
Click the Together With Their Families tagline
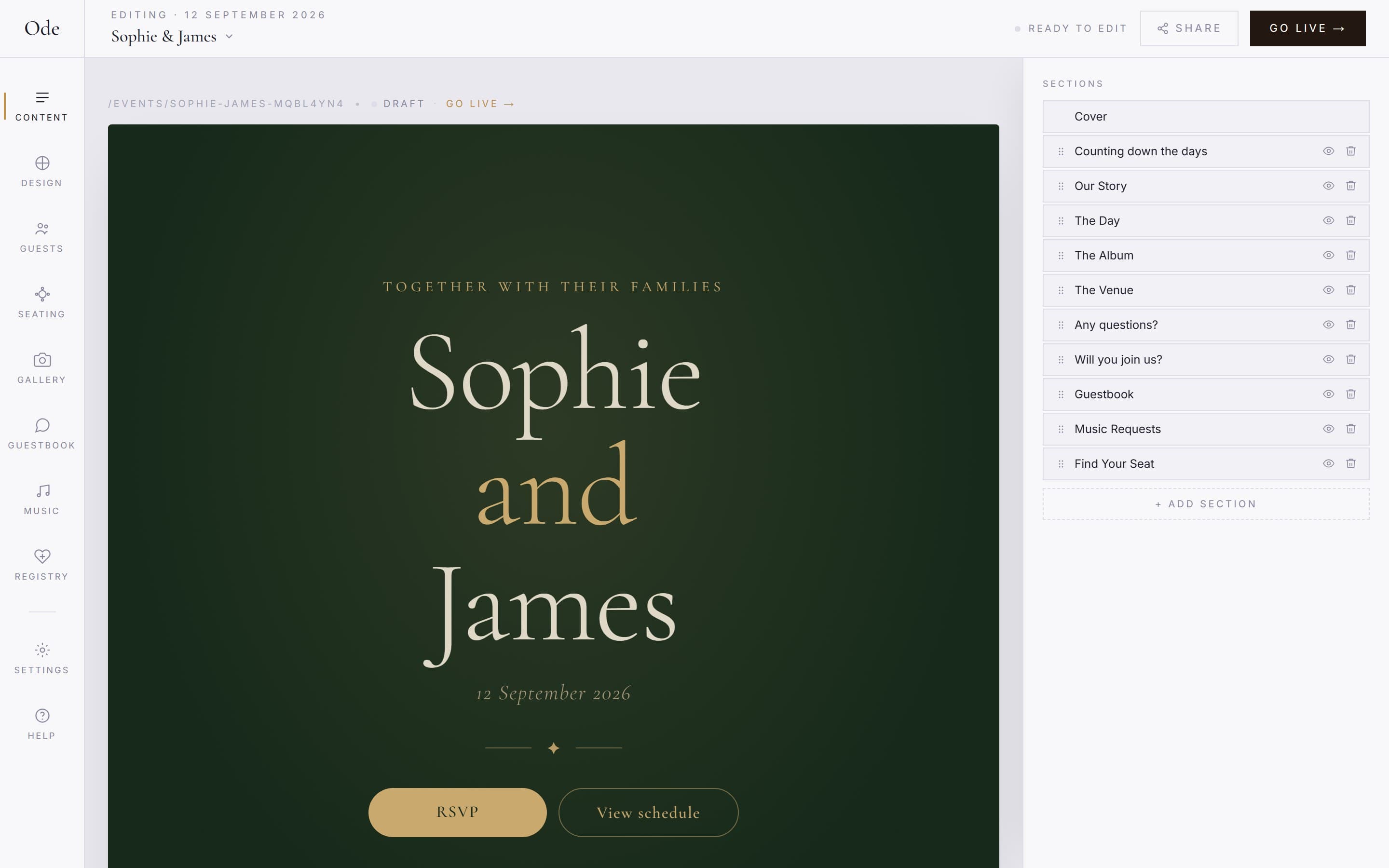click(553, 286)
